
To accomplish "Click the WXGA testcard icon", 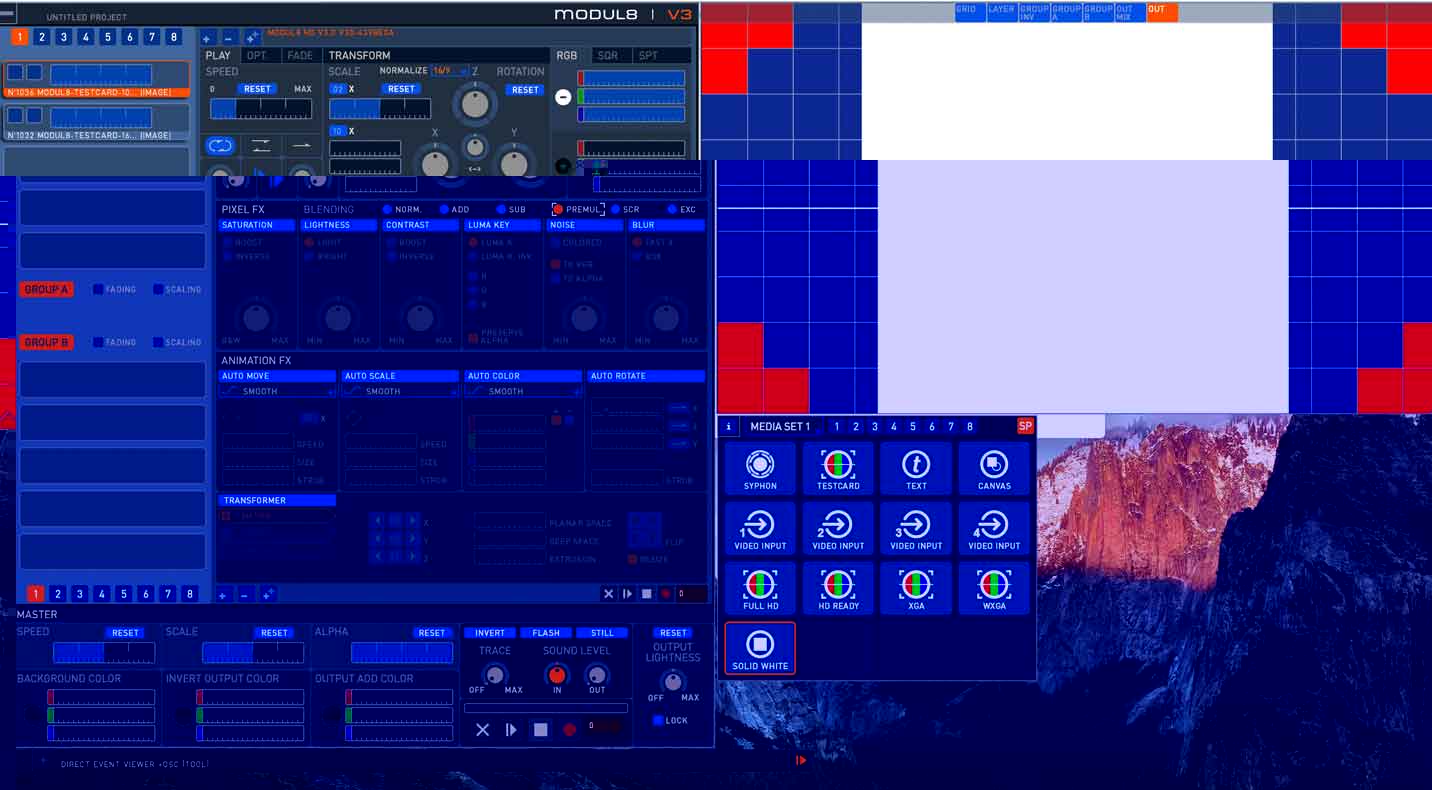I will pyautogui.click(x=994, y=588).
